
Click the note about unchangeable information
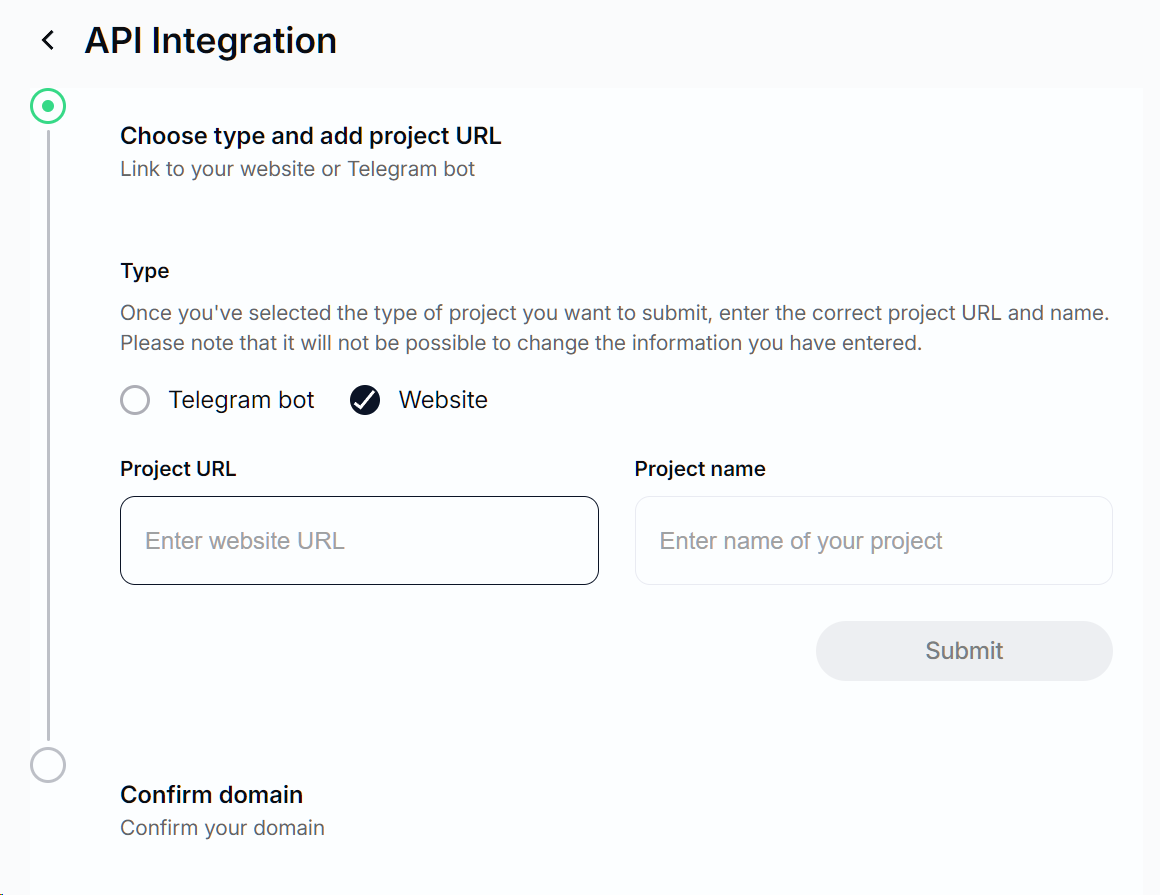[x=520, y=343]
